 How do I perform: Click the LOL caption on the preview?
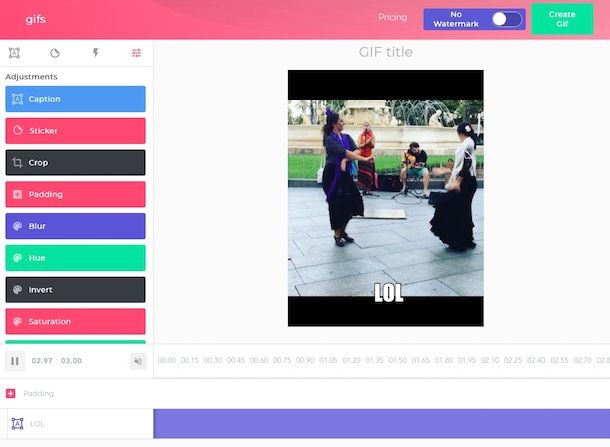tap(389, 293)
